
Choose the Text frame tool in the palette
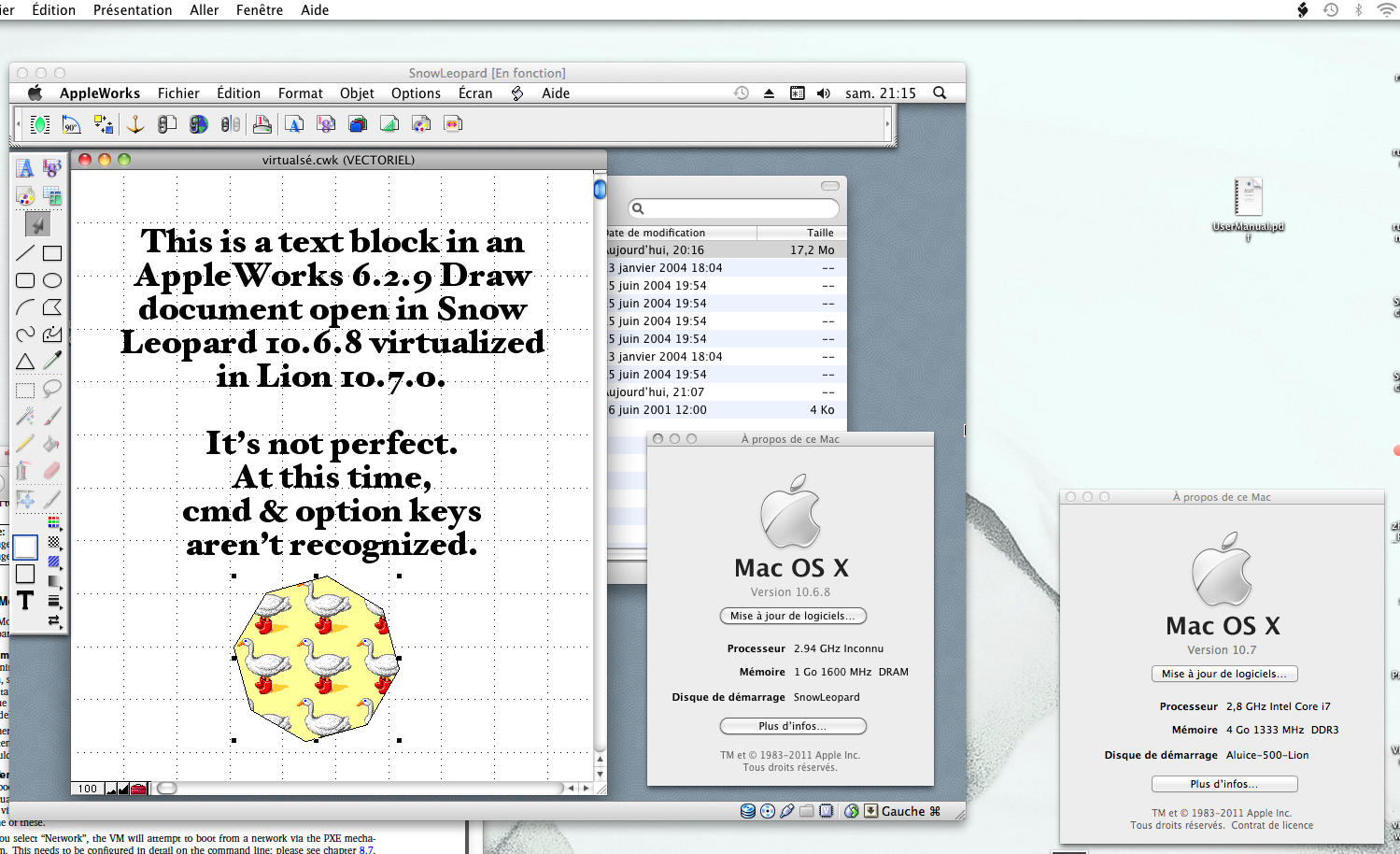[25, 168]
